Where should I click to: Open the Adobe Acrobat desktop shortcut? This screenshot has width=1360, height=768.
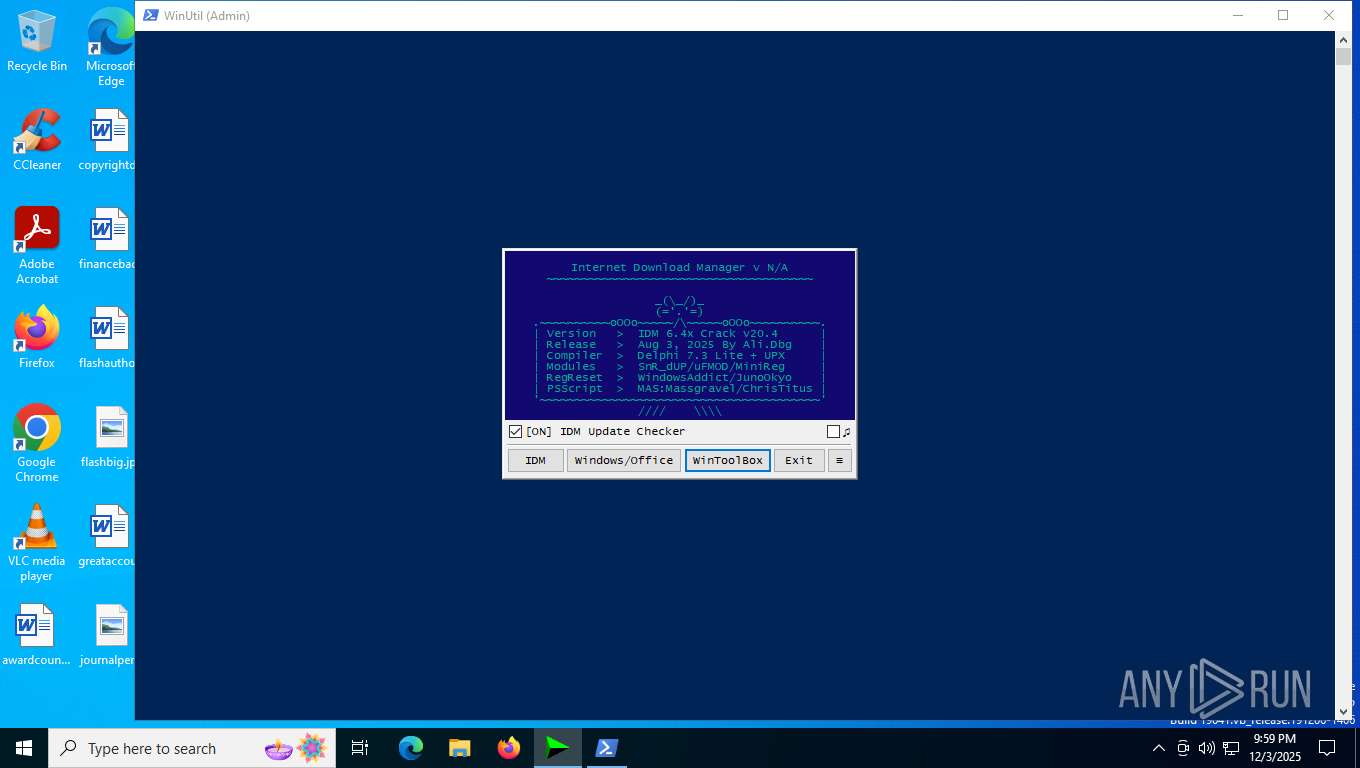tap(37, 245)
